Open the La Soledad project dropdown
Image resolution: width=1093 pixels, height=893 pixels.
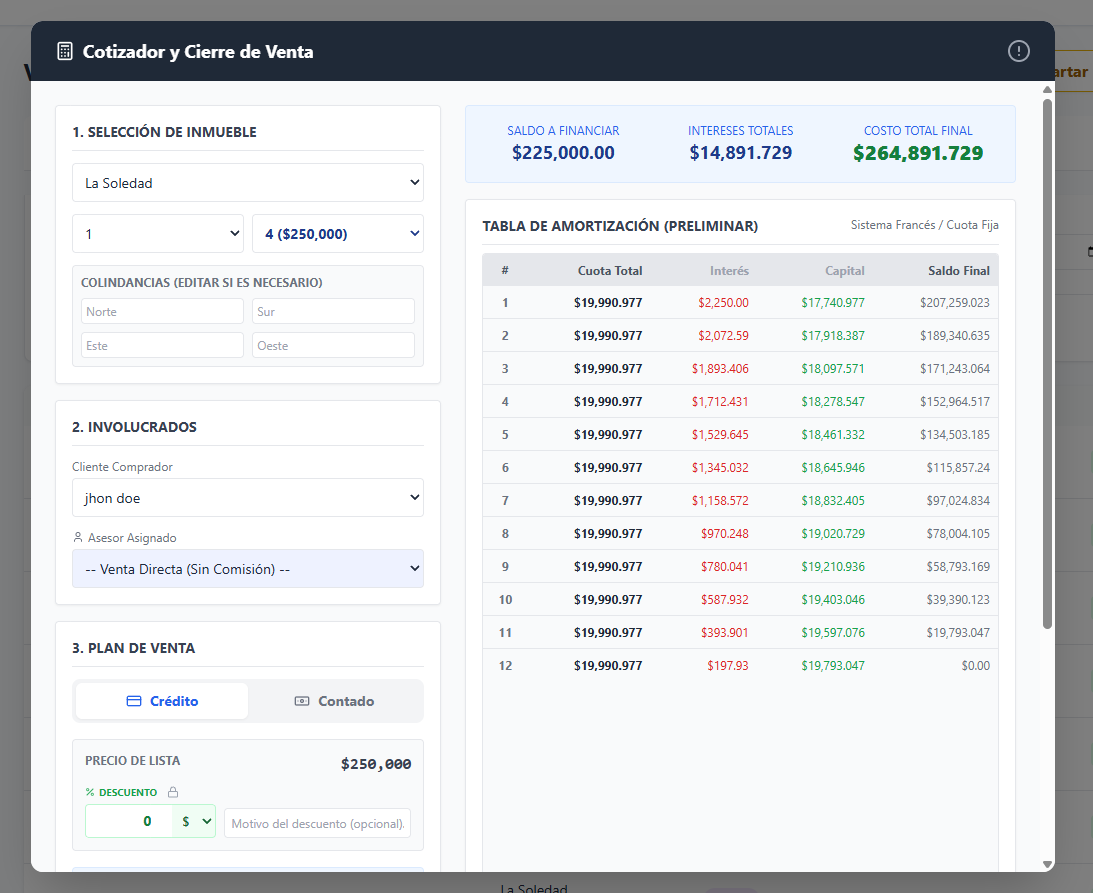[247, 183]
